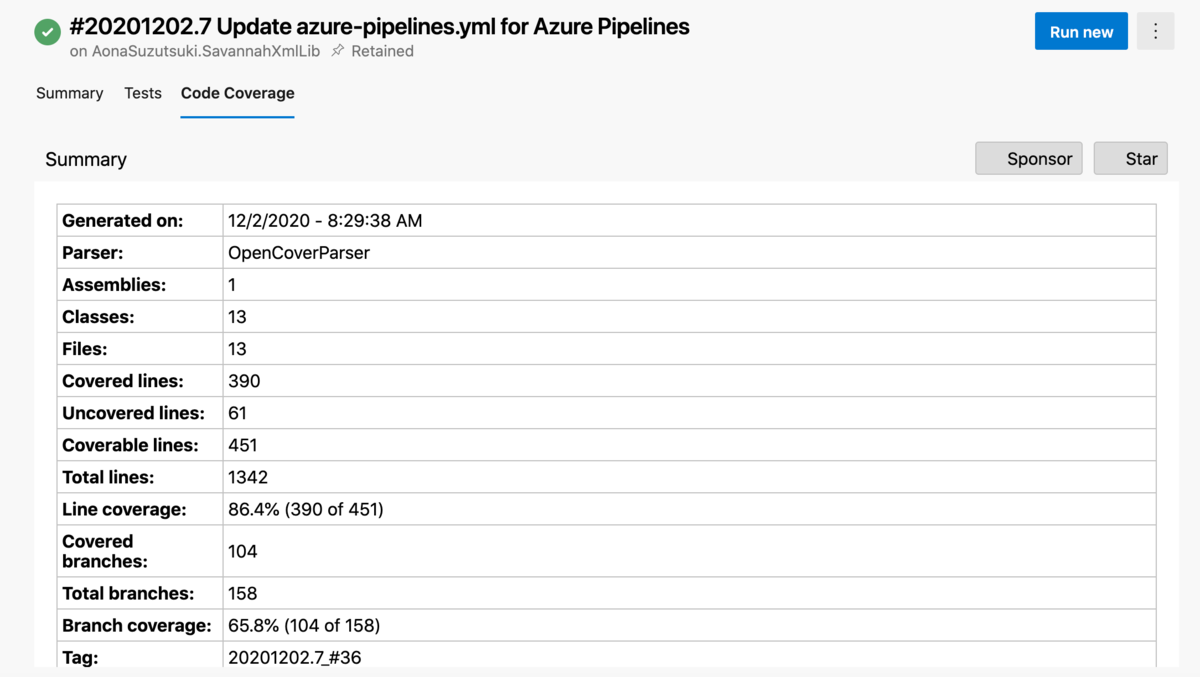Click the Classes: row label

[98, 317]
